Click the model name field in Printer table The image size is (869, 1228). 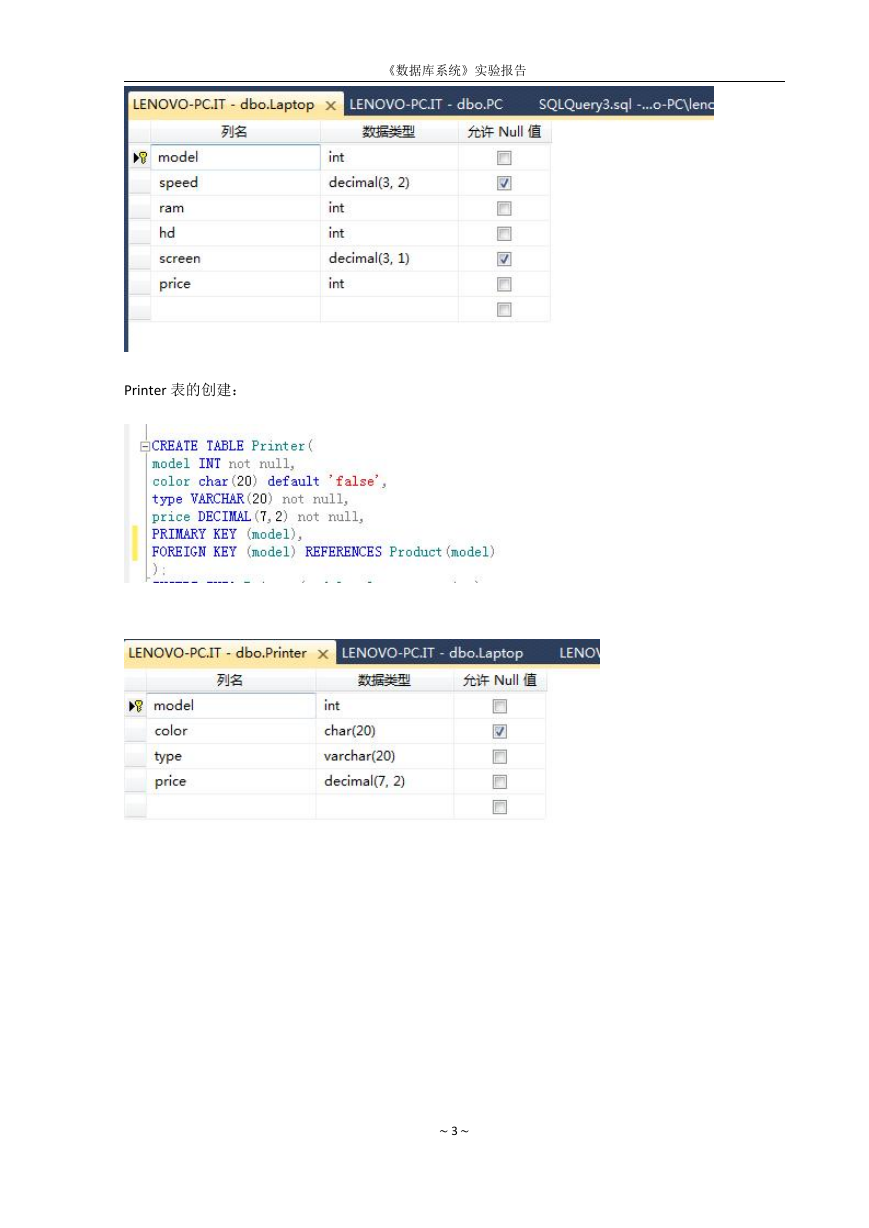pyautogui.click(x=231, y=705)
